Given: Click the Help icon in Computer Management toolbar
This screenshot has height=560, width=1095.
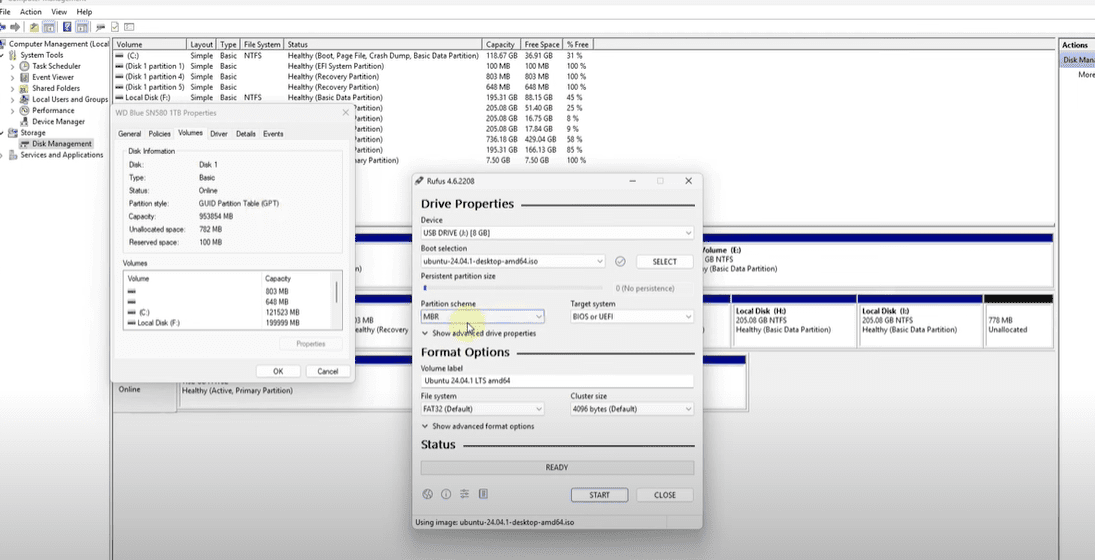Looking at the screenshot, I should point(67,27).
